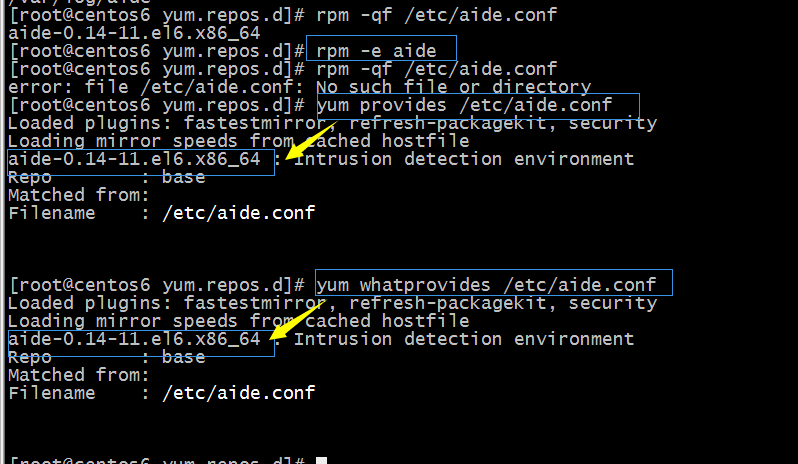The width and height of the screenshot is (798, 464).
Task: Click the second 'Loading mirror speeds' line
Action: [x=239, y=321]
